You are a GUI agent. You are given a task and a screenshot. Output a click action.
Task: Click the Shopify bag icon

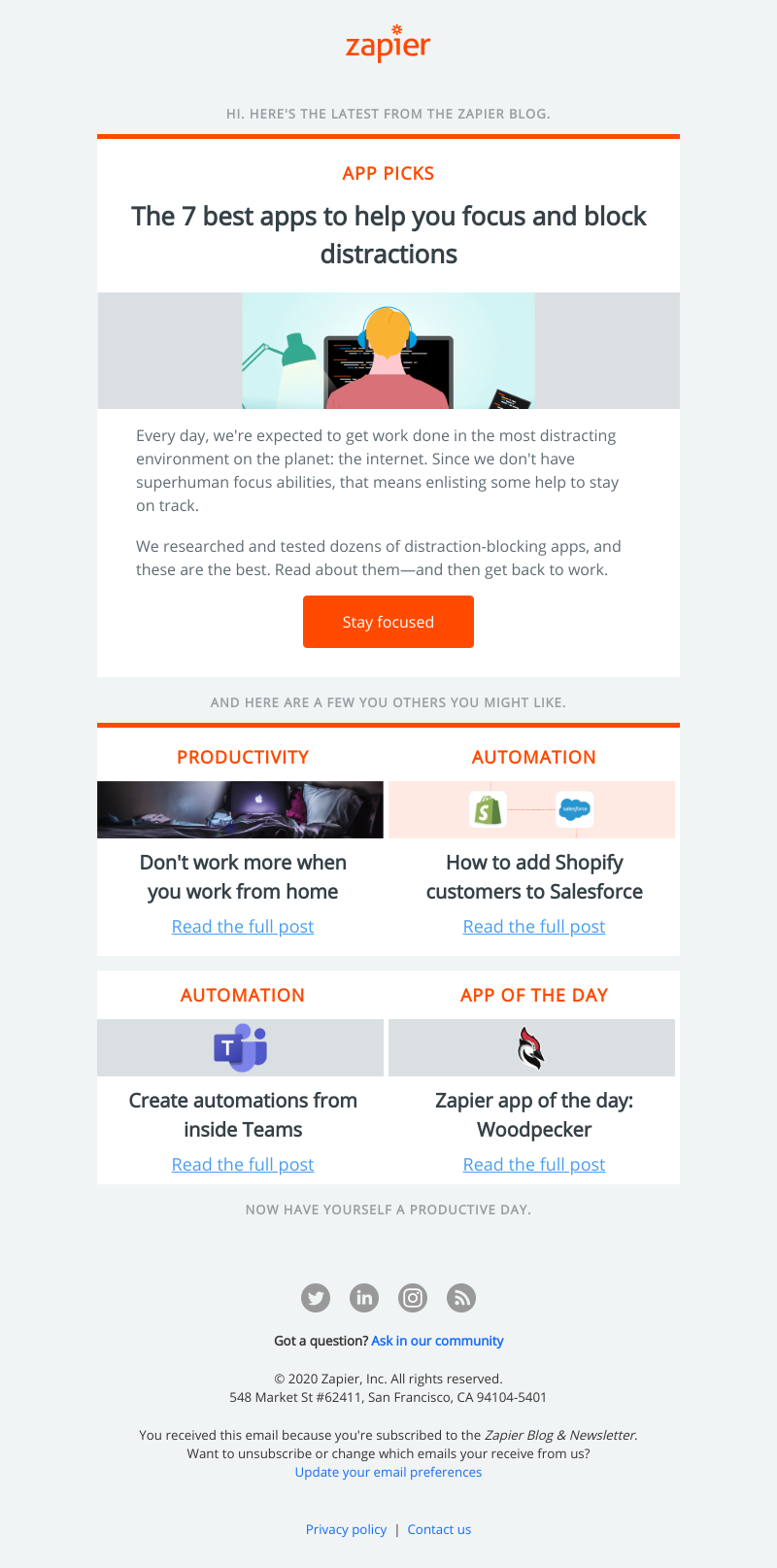tap(488, 809)
